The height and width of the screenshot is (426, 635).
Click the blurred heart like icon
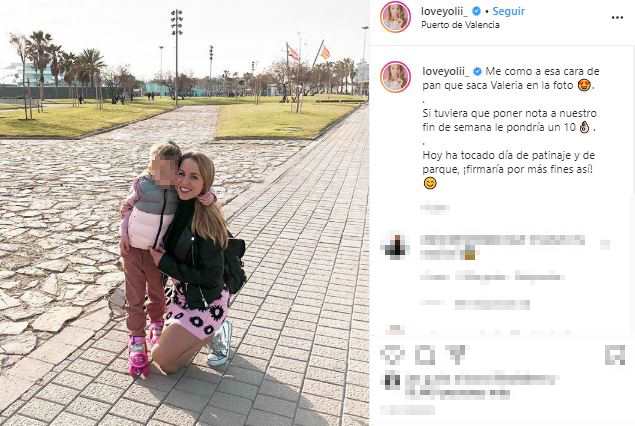392,355
